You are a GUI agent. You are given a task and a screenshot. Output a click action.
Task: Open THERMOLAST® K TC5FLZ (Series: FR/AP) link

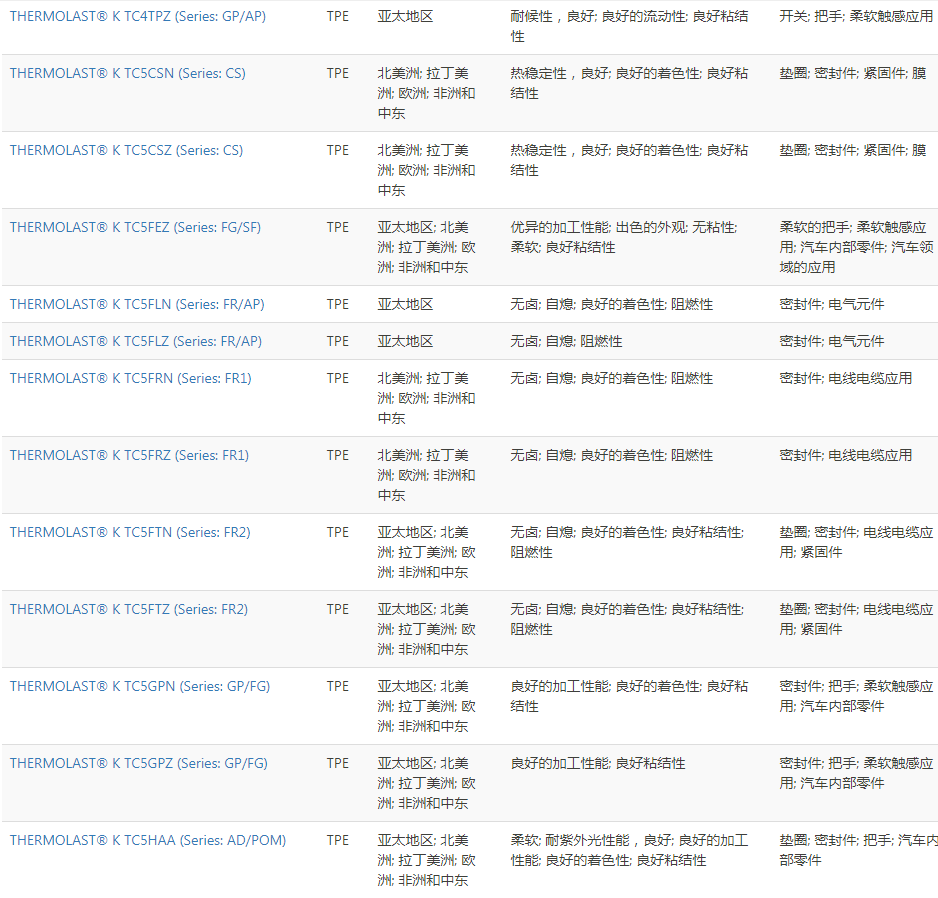(136, 342)
